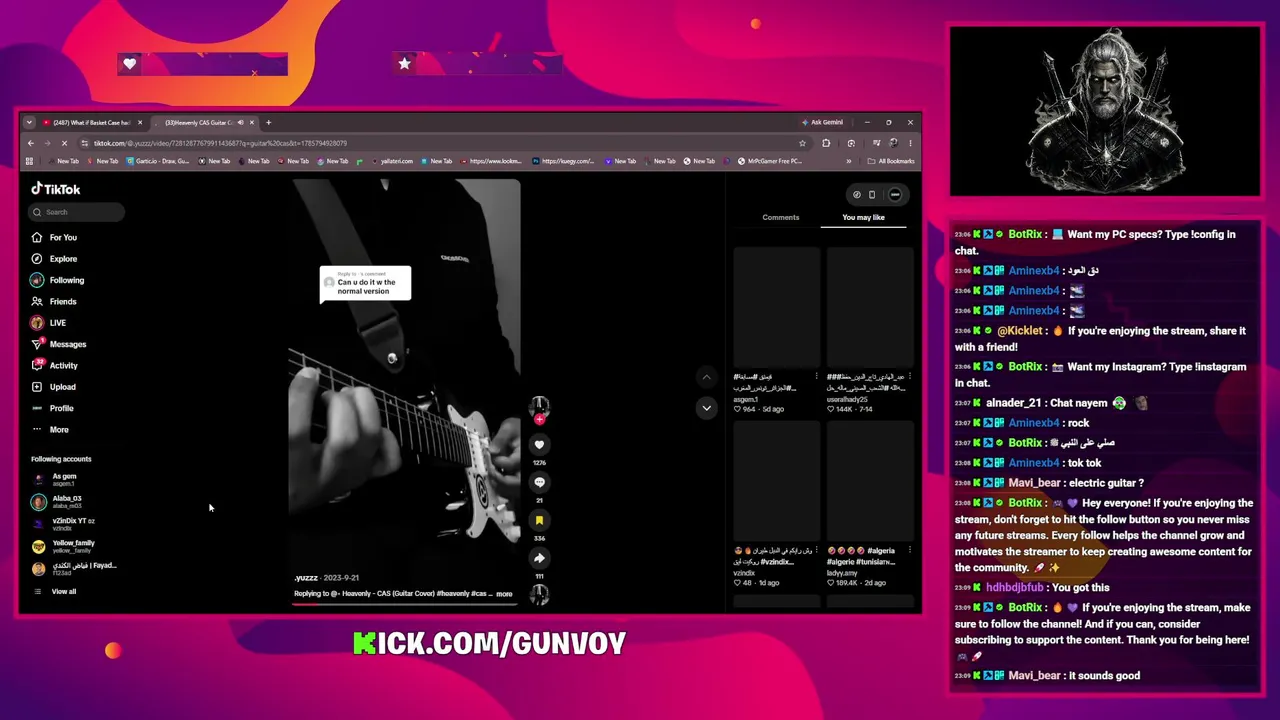
Task: Show more bookmarks with double chevron
Action: pos(849,161)
